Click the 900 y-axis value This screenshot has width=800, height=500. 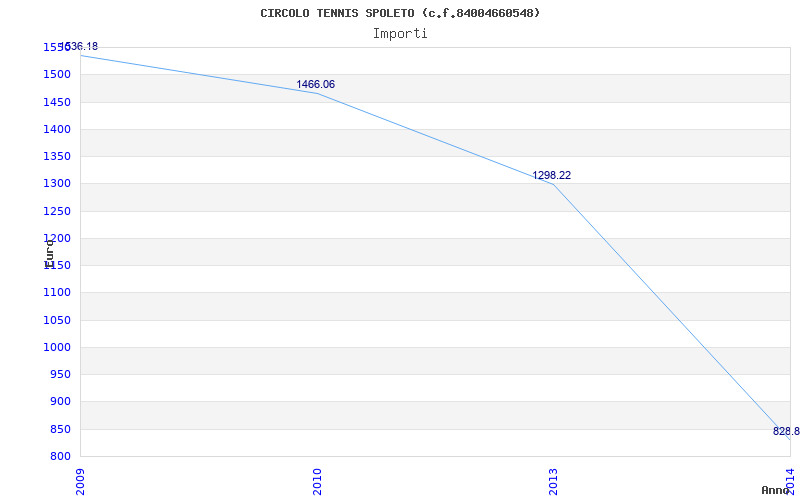(60, 402)
